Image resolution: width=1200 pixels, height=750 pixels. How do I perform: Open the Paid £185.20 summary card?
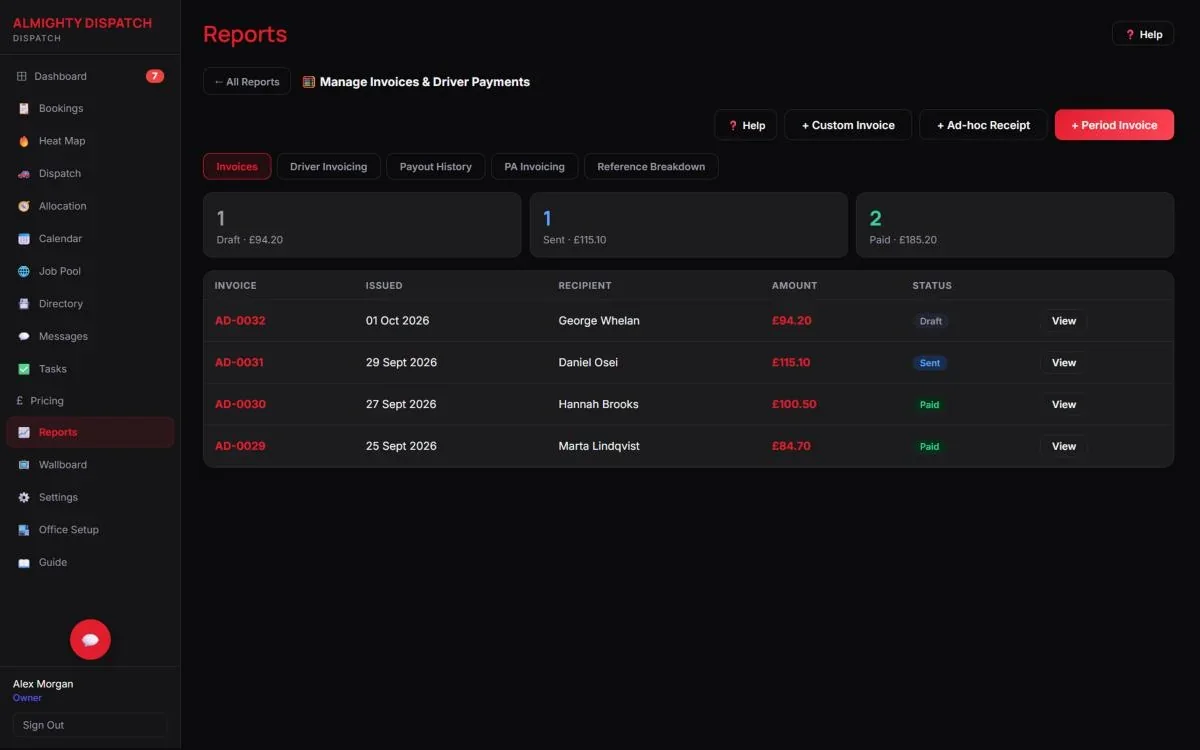(x=1015, y=225)
